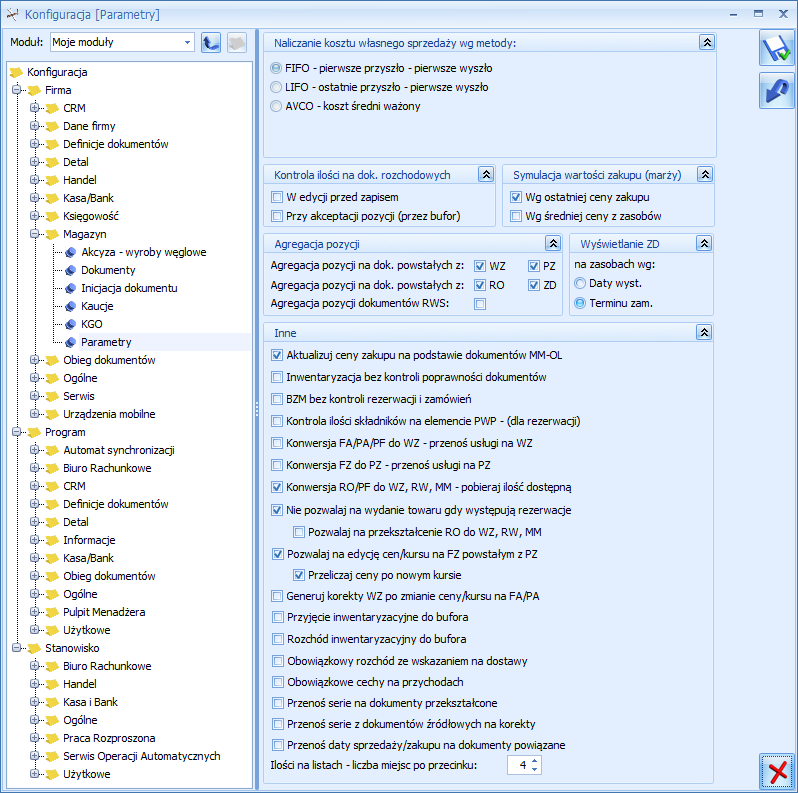Increase decimal places with the stepper up arrow
This screenshot has height=793, width=798.
tap(534, 761)
